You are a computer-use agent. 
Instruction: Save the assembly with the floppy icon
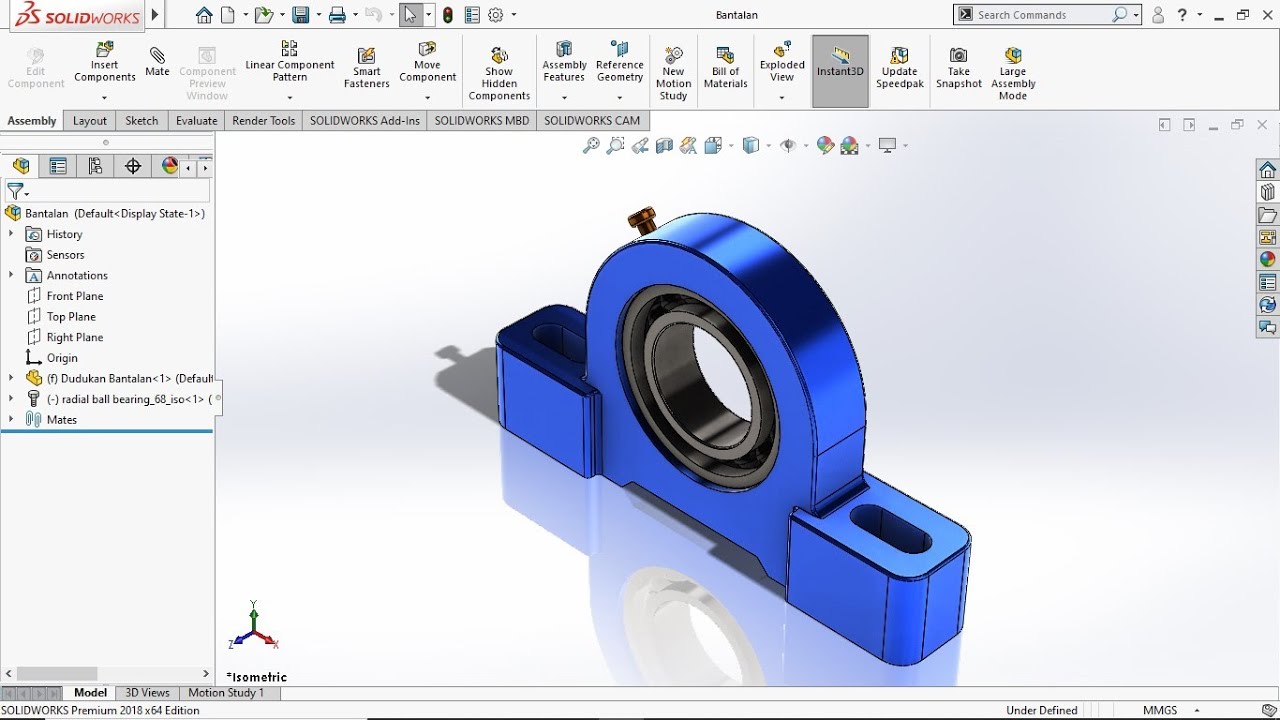300,15
